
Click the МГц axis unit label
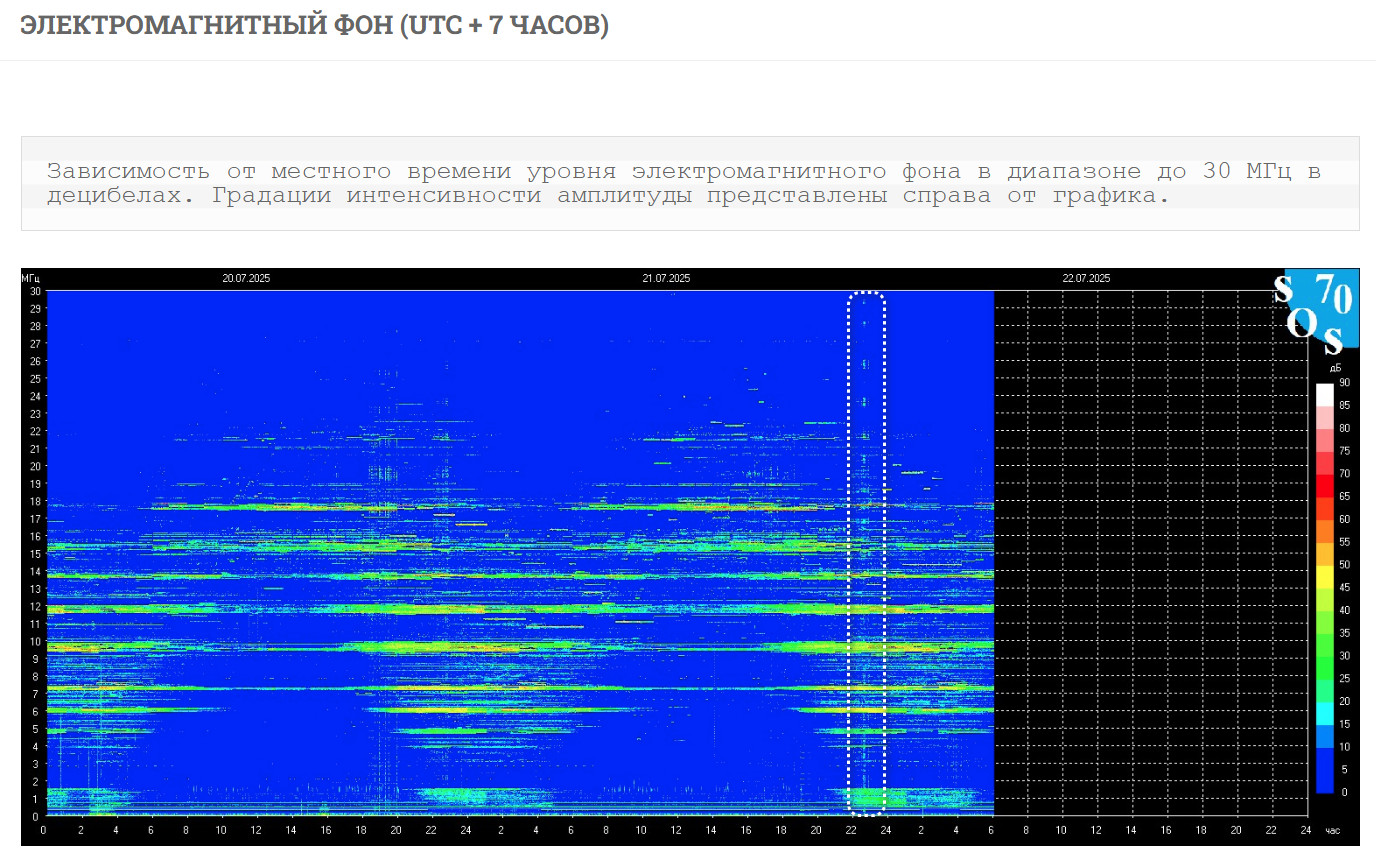click(29, 278)
